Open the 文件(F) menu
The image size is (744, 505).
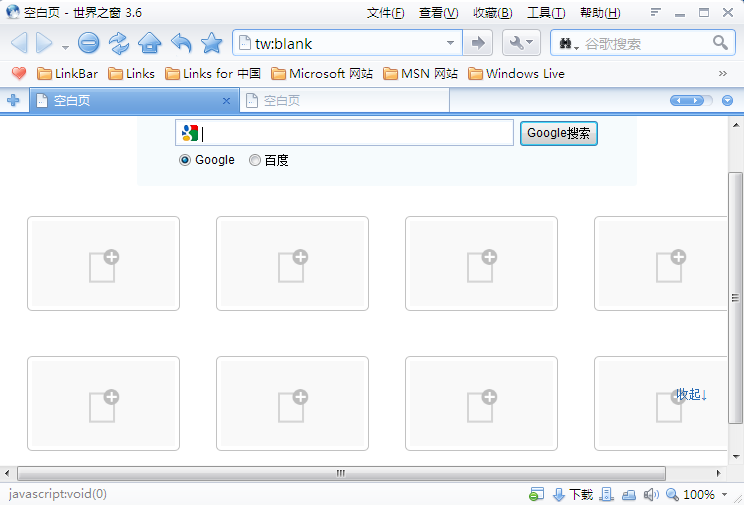385,13
